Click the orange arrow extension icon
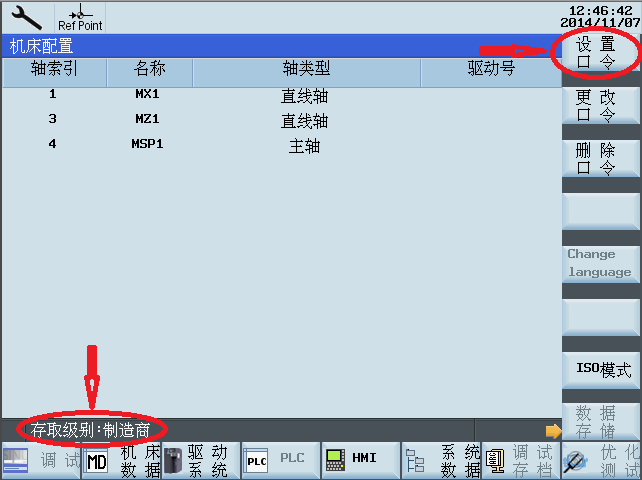 pyautogui.click(x=553, y=431)
